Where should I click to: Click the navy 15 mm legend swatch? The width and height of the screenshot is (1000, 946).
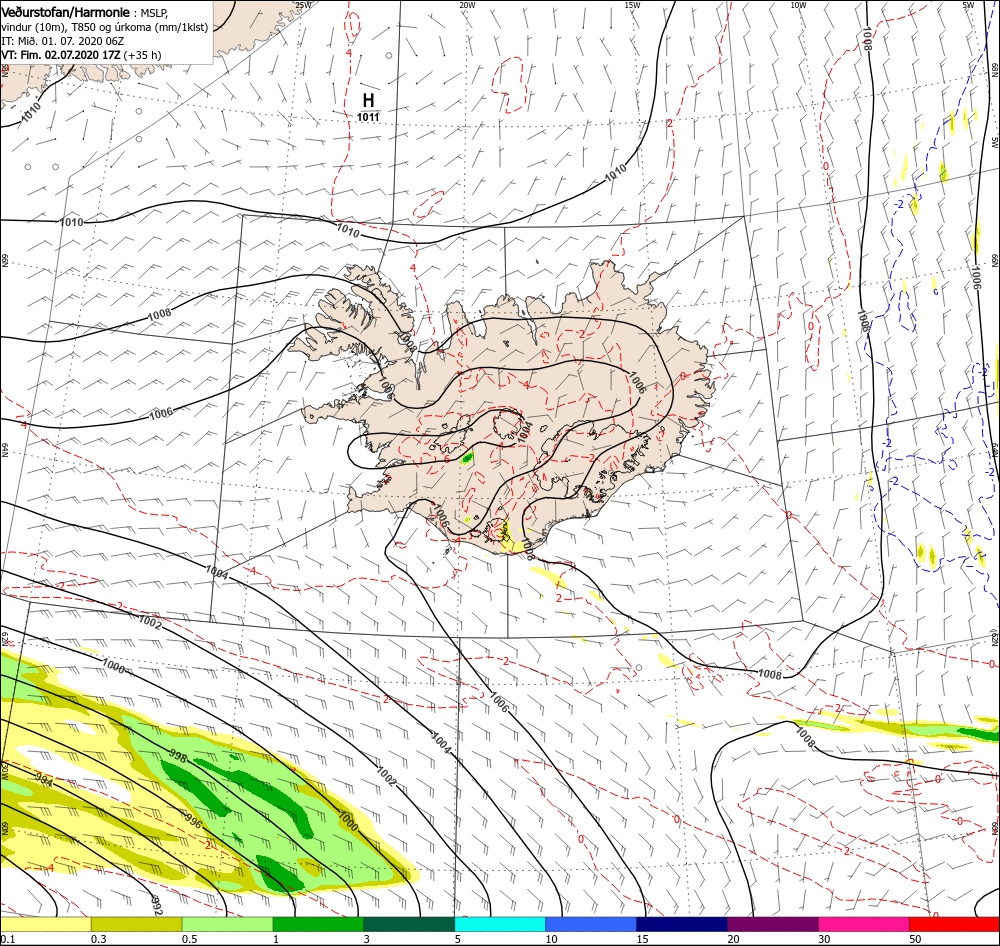pyautogui.click(x=682, y=925)
